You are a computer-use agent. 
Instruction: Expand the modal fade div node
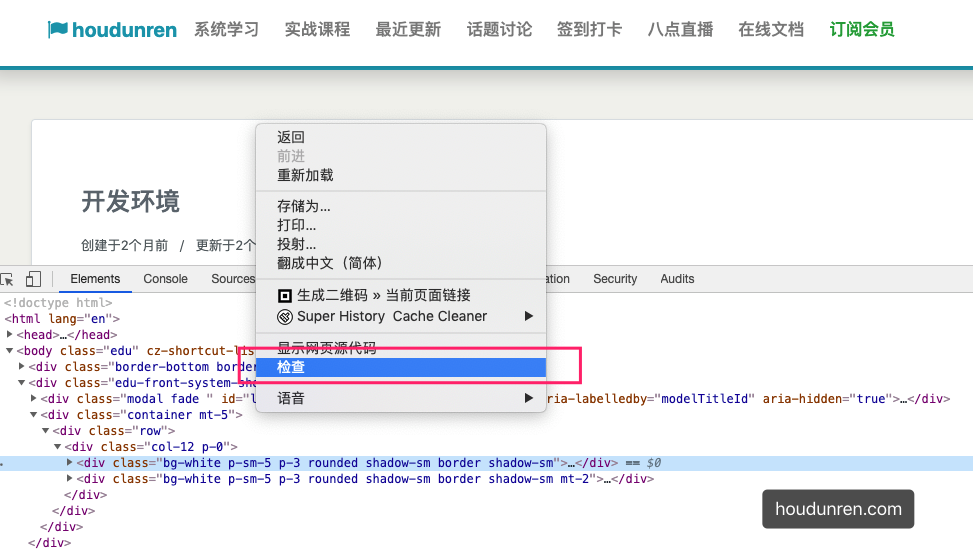tap(34, 399)
